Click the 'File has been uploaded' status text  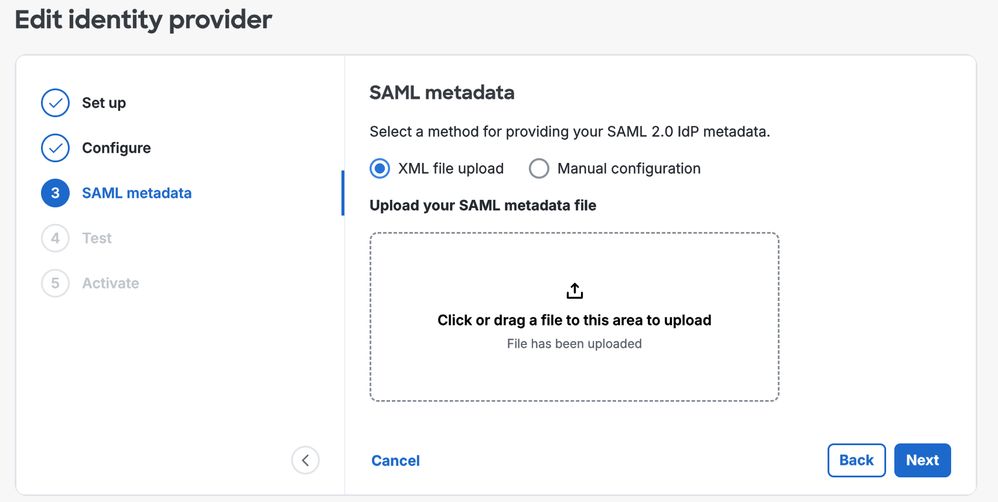(574, 344)
